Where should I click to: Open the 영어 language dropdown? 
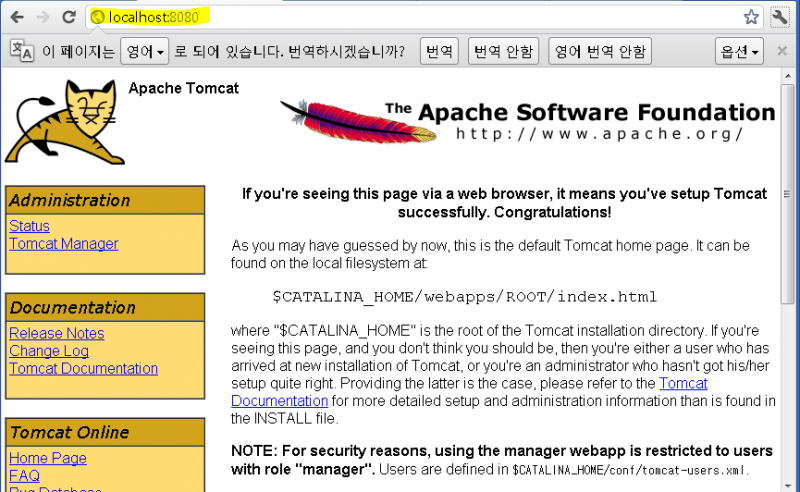point(144,51)
